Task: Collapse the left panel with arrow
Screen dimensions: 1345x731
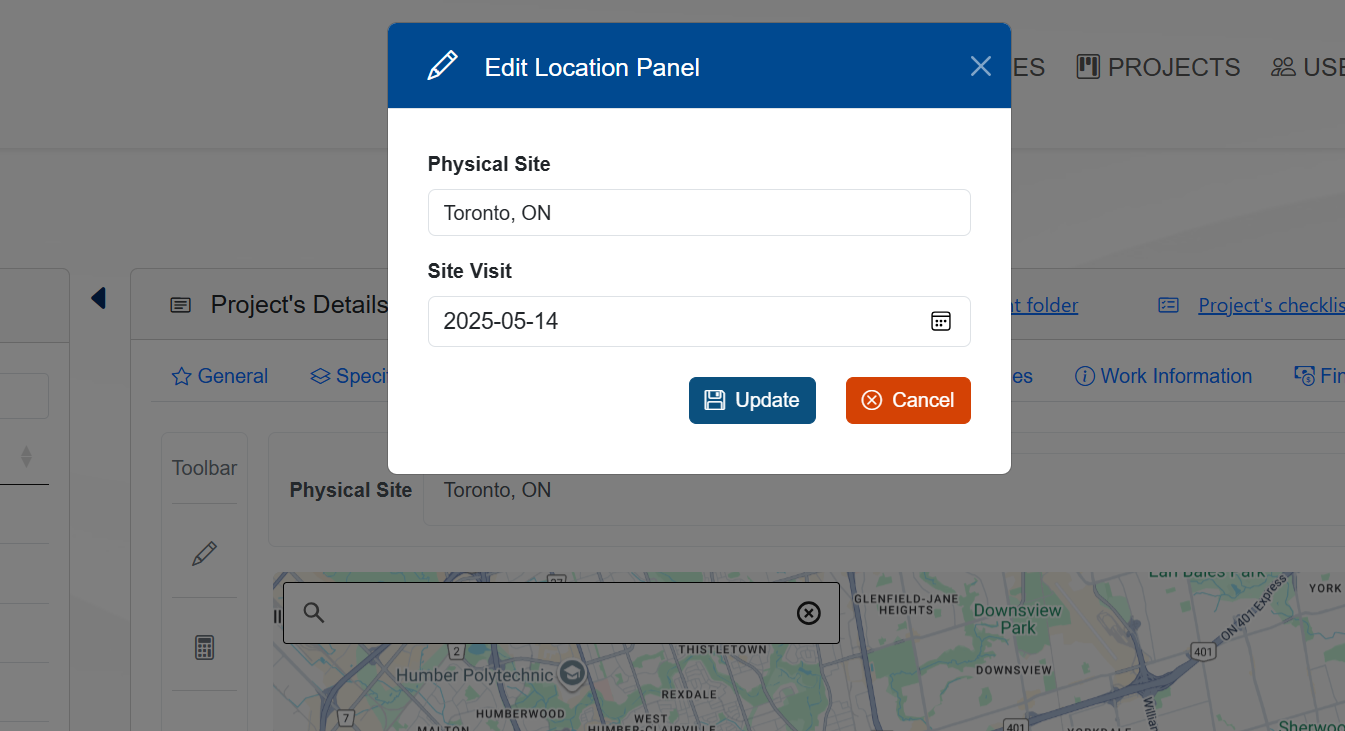Action: click(98, 298)
